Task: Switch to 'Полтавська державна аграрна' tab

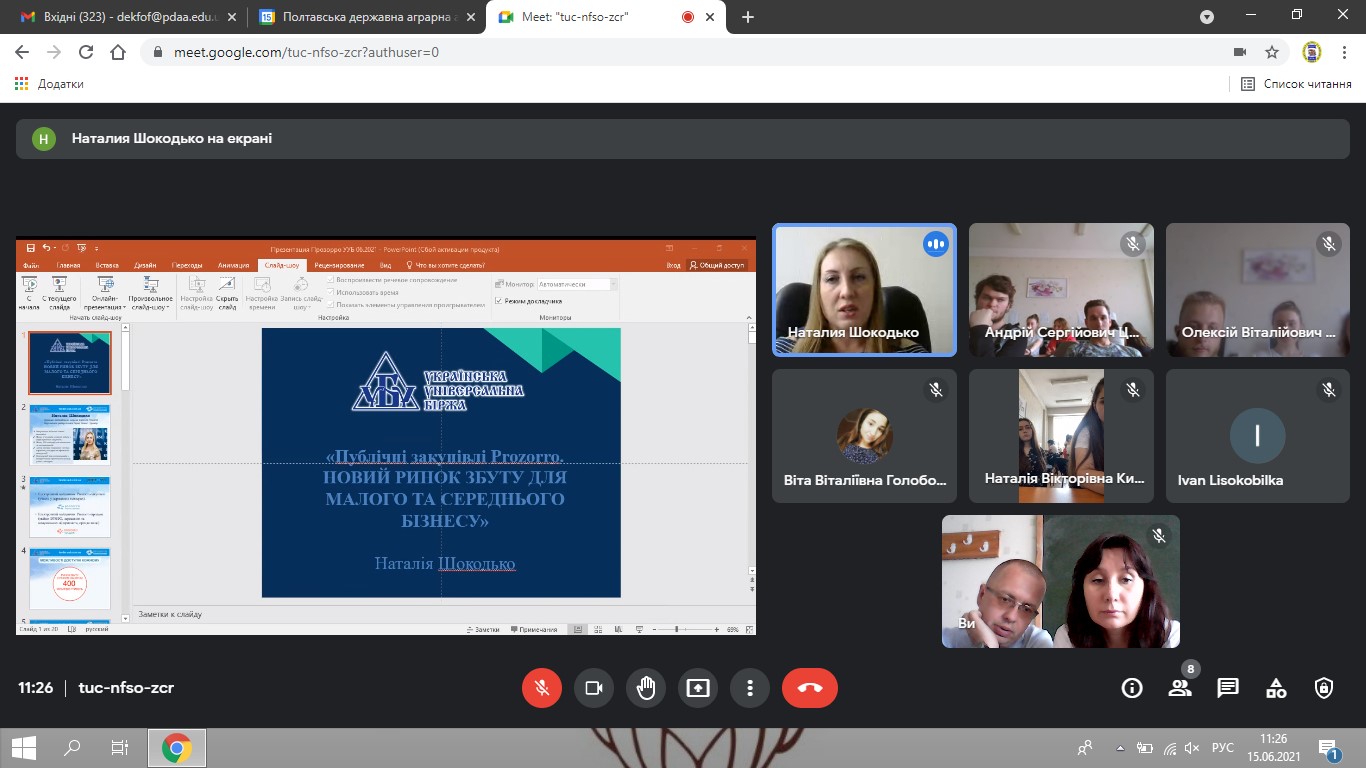Action: point(365,17)
